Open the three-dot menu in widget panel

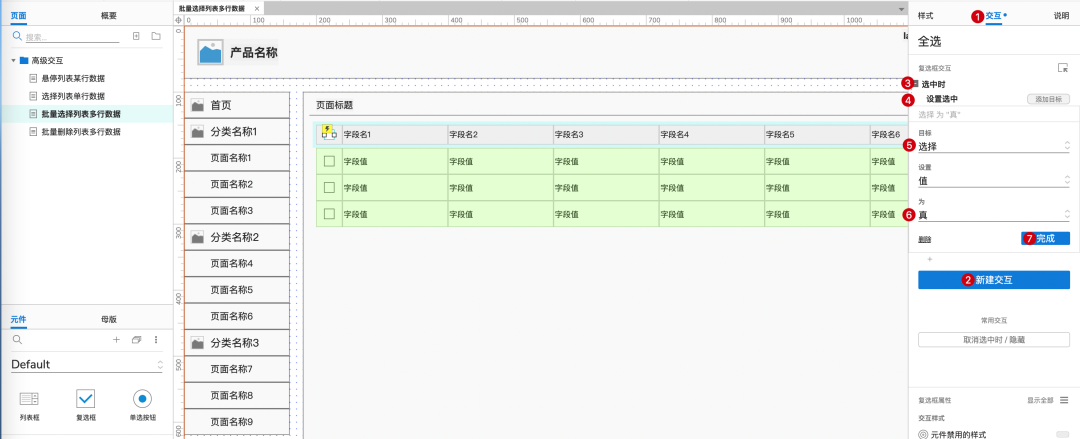coord(156,340)
